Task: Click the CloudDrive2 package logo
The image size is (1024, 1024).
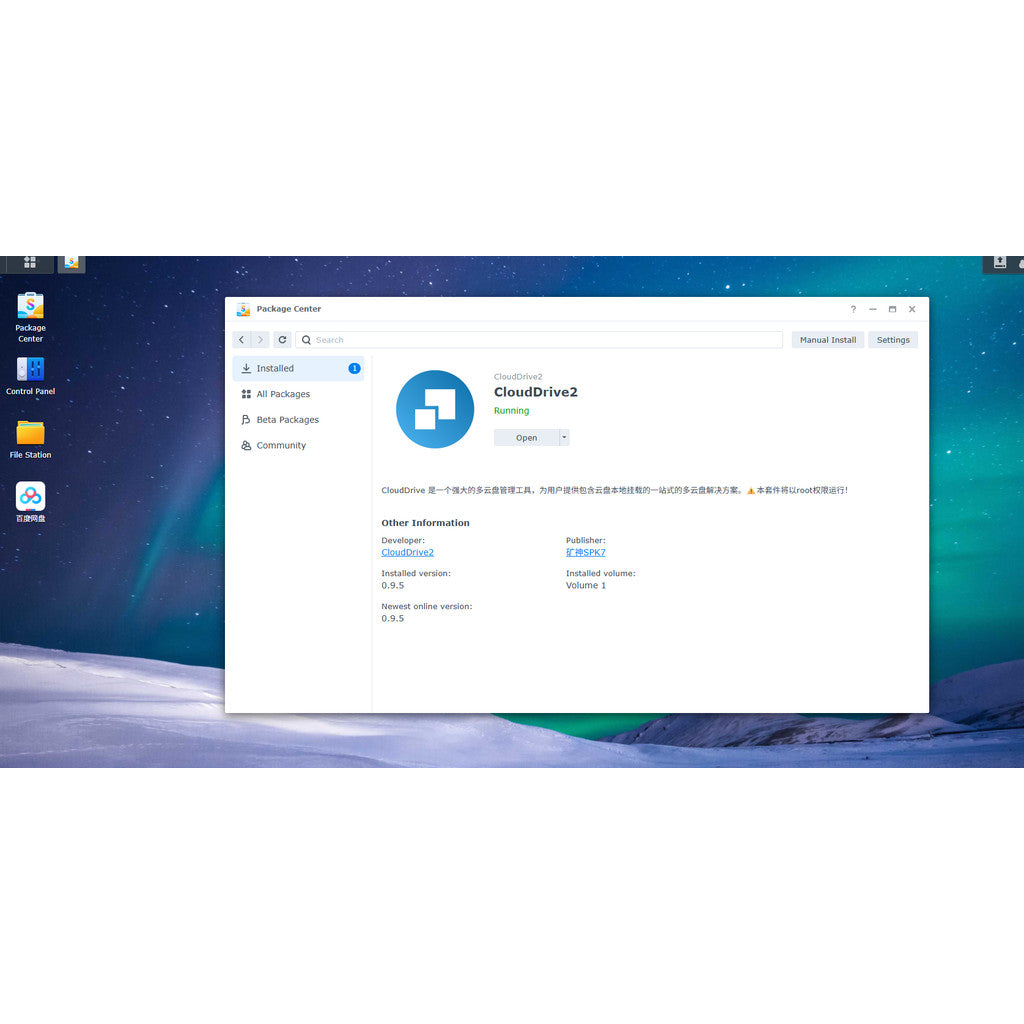Action: click(x=435, y=409)
